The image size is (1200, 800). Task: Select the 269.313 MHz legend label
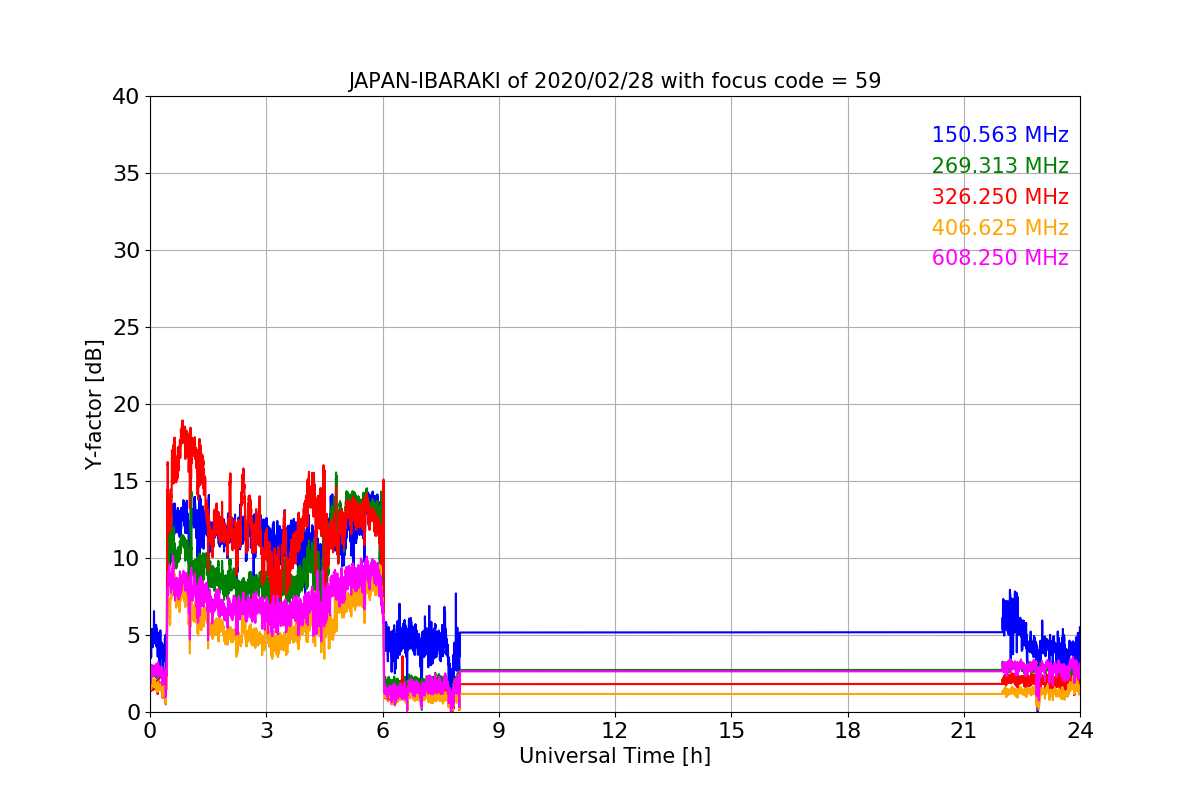pos(1000,166)
